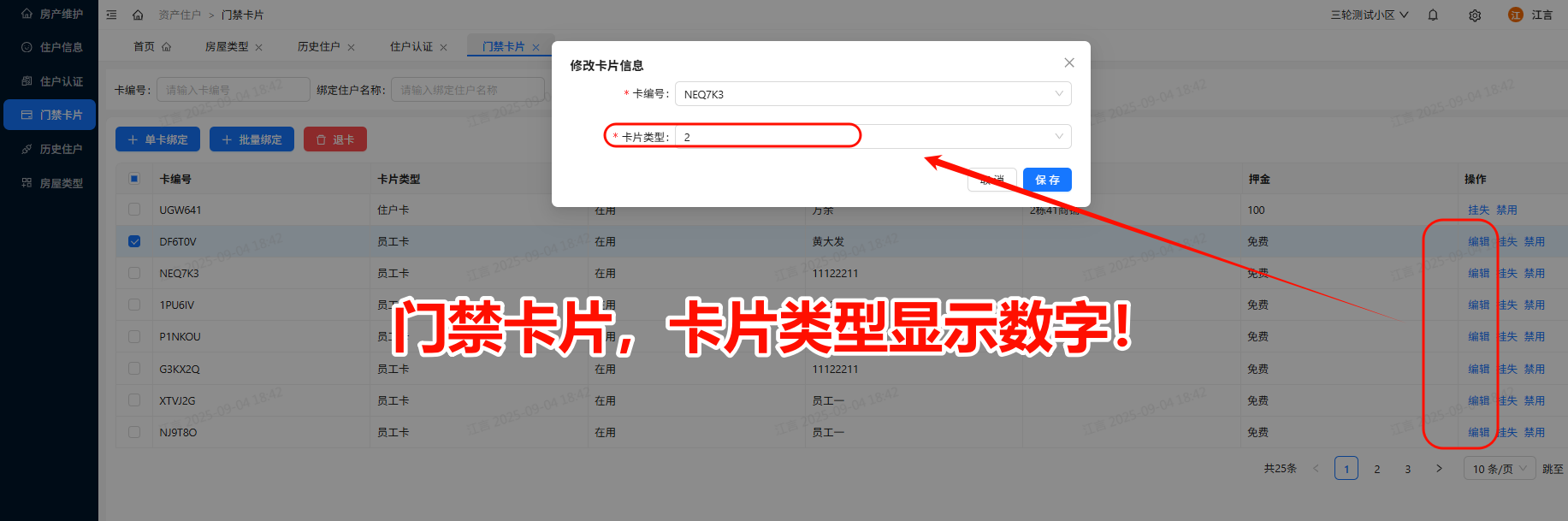
Task: Click 批量绑定 button
Action: (x=251, y=139)
